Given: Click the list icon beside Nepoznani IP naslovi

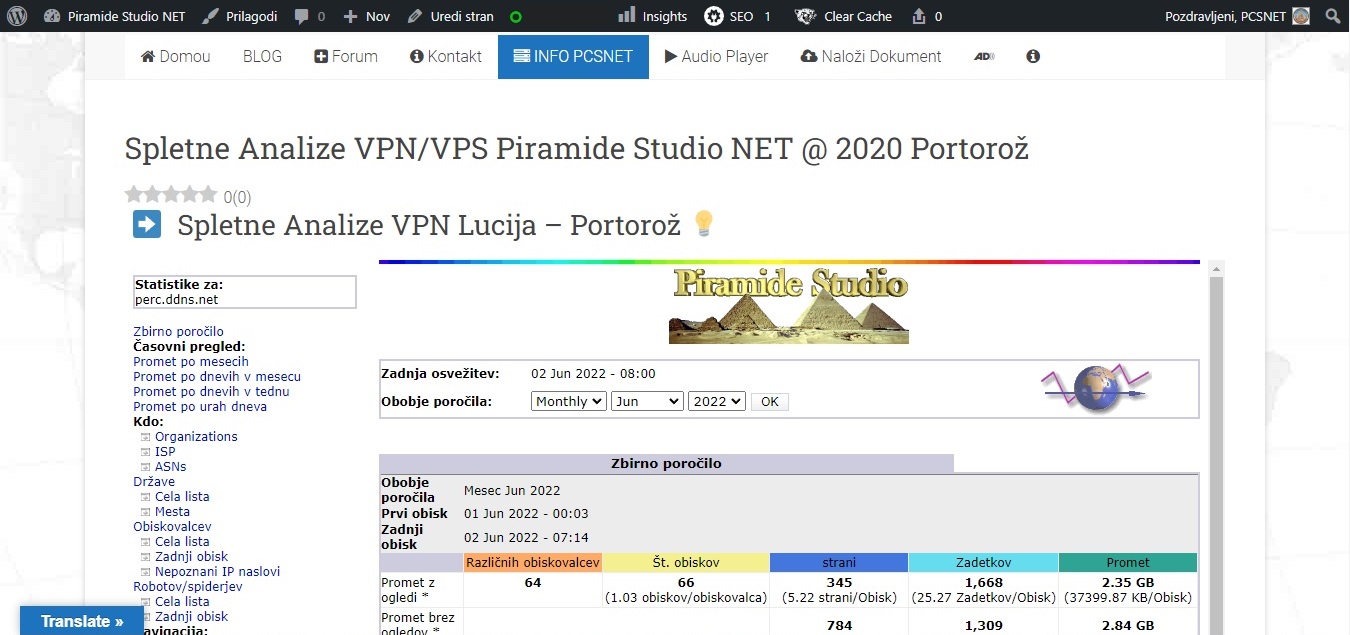Looking at the screenshot, I should 146,572.
